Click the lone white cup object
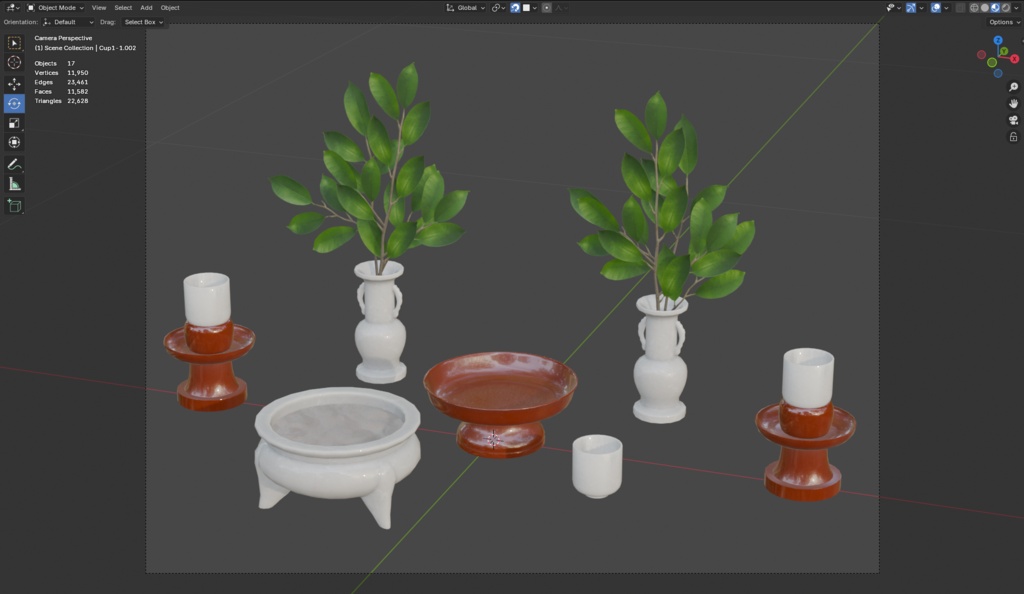 coord(598,467)
